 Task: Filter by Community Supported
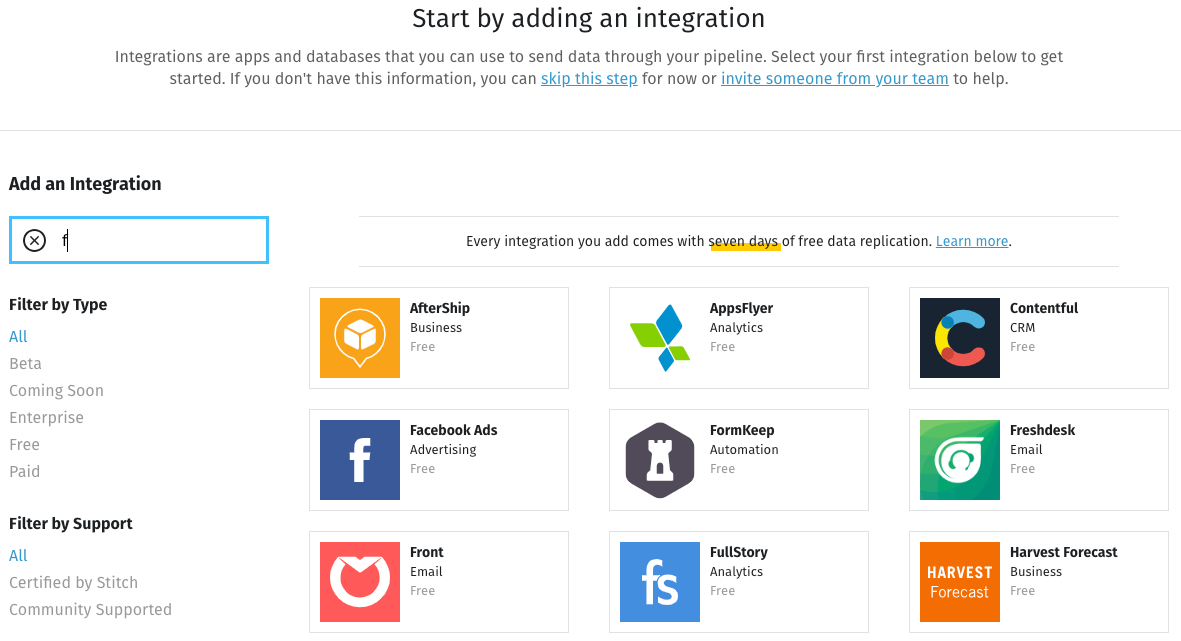tap(90, 609)
